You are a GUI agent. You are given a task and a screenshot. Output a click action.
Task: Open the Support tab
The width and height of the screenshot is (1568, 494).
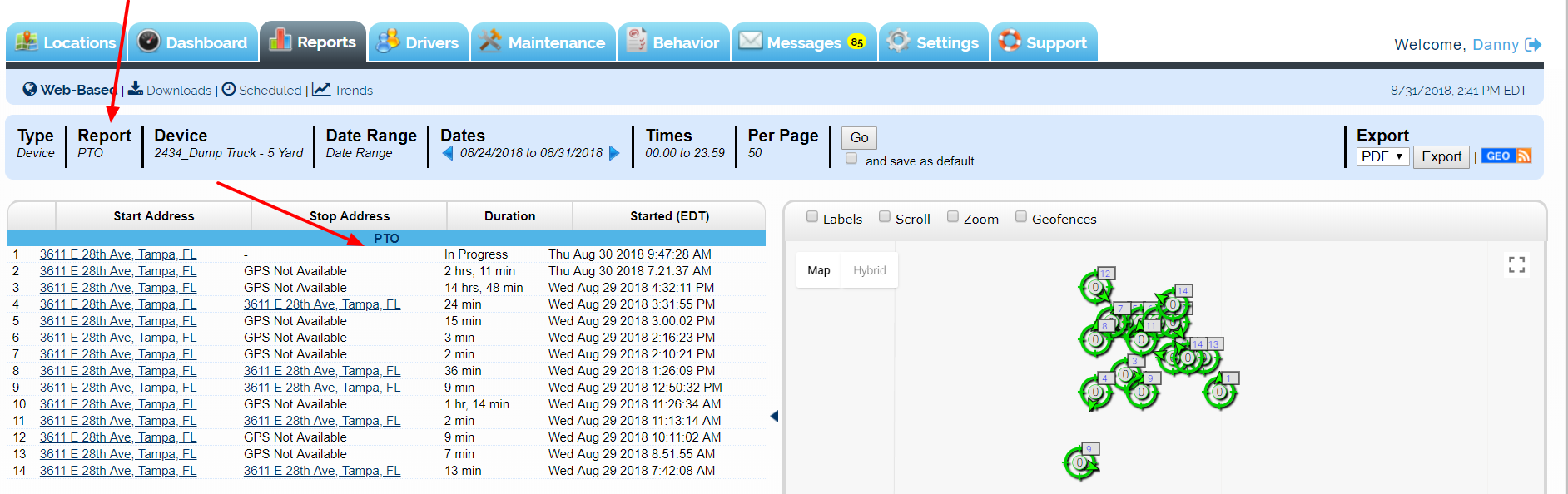coord(1044,42)
